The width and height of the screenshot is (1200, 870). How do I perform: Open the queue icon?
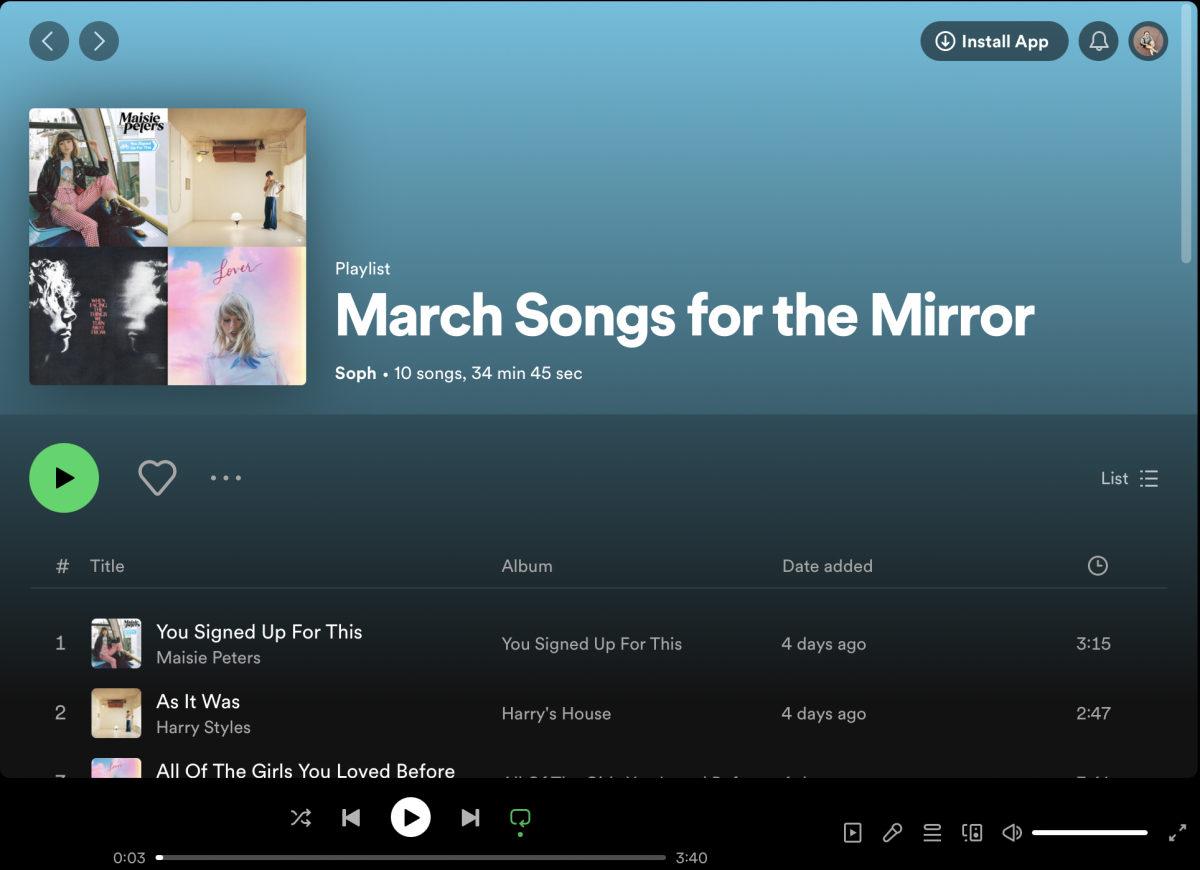pos(932,832)
